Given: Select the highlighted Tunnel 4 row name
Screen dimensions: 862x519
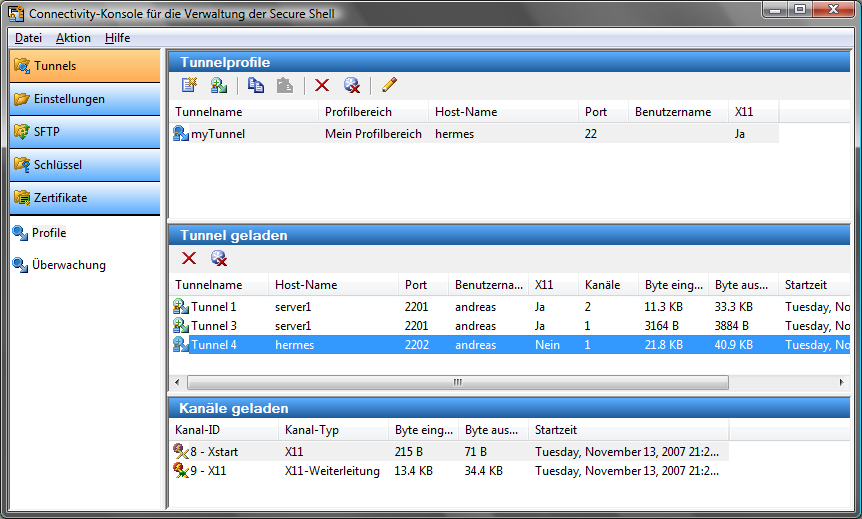Looking at the screenshot, I should (x=214, y=345).
